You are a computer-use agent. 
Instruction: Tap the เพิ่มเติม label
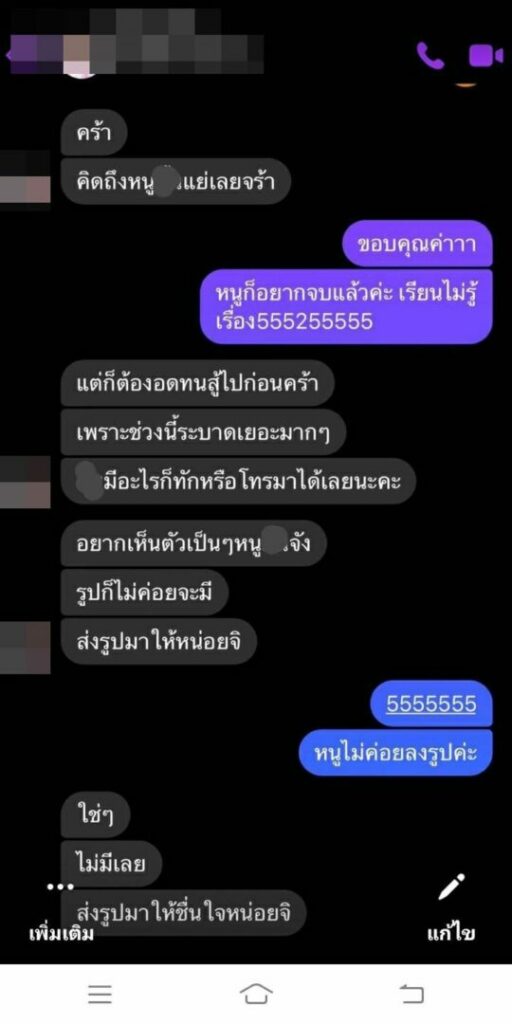coord(61,933)
